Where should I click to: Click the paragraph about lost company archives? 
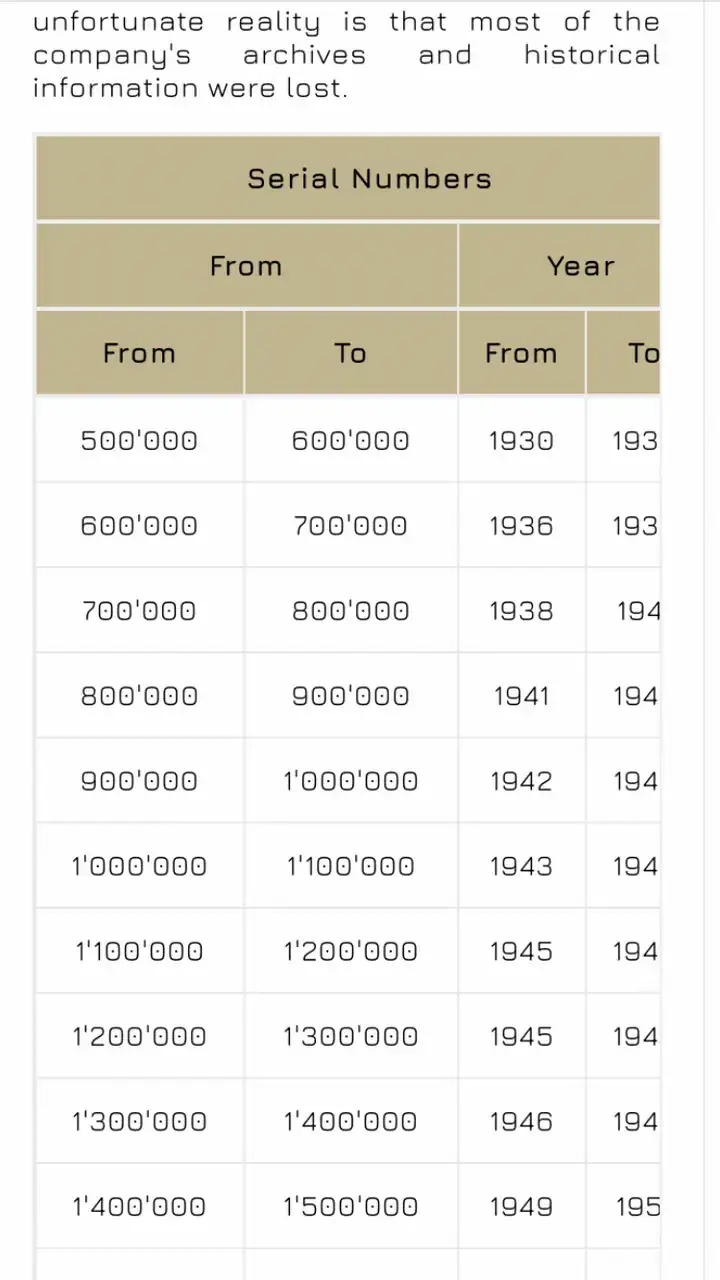[347, 54]
